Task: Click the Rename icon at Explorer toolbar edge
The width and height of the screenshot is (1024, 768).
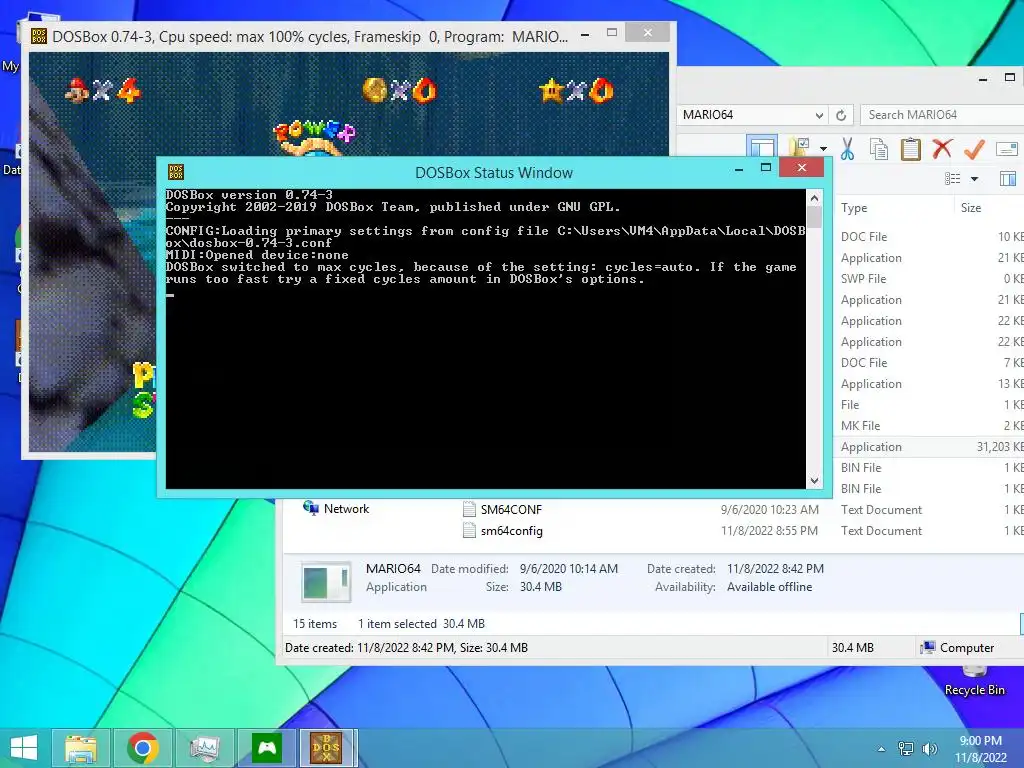Action: click(x=1006, y=149)
